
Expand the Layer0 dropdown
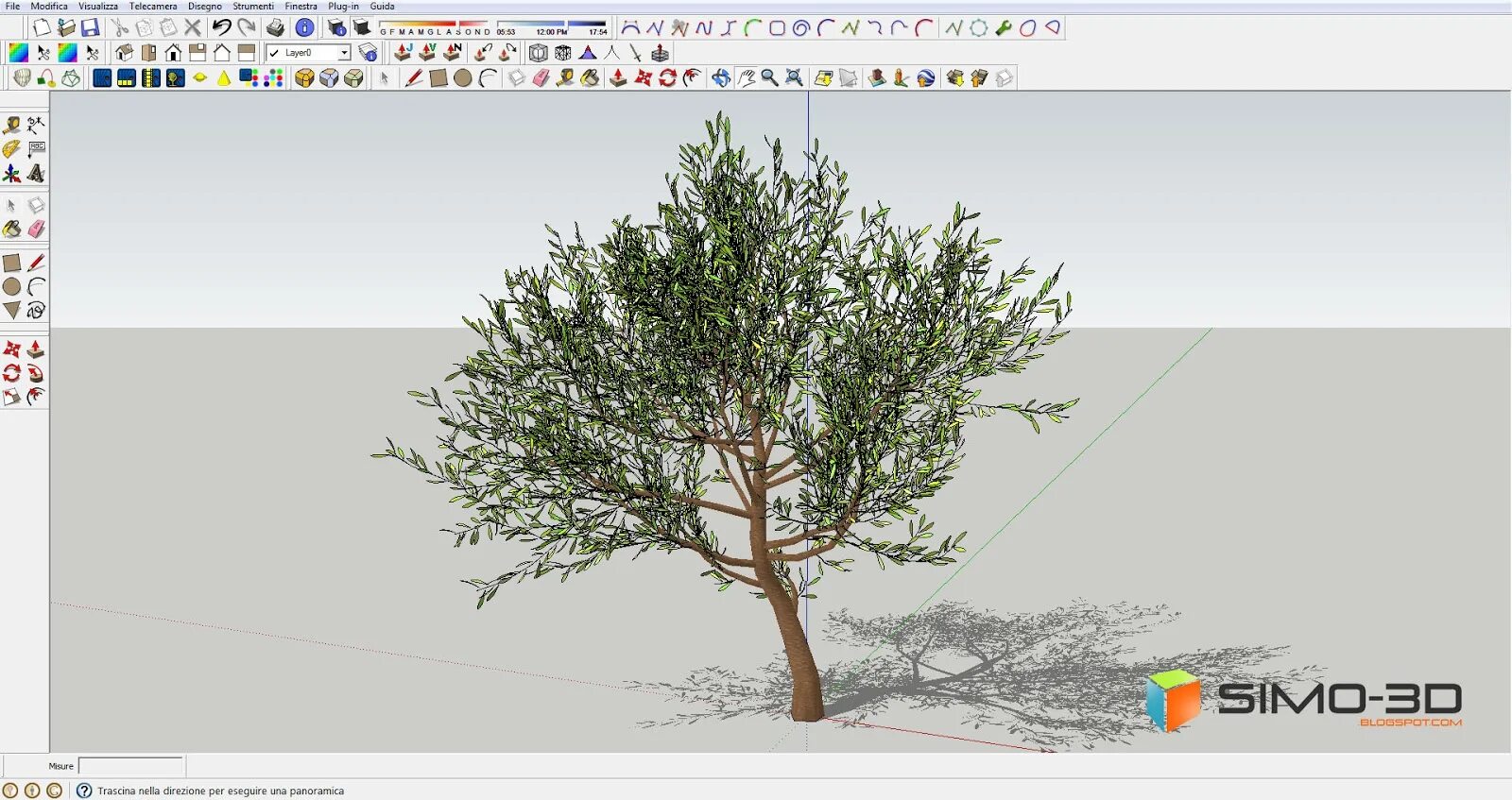click(344, 53)
